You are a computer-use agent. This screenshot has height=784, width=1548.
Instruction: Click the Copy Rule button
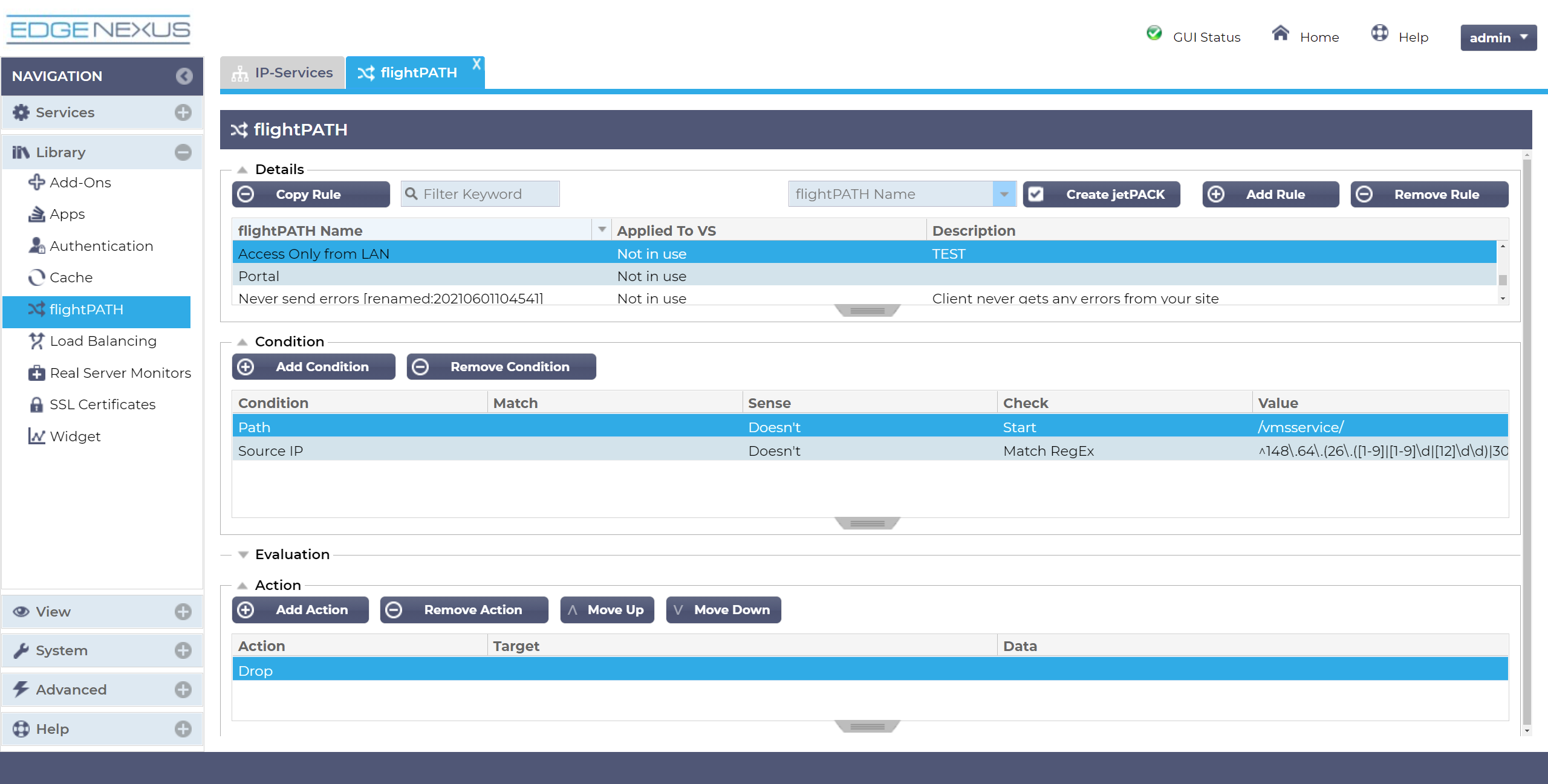coord(311,194)
